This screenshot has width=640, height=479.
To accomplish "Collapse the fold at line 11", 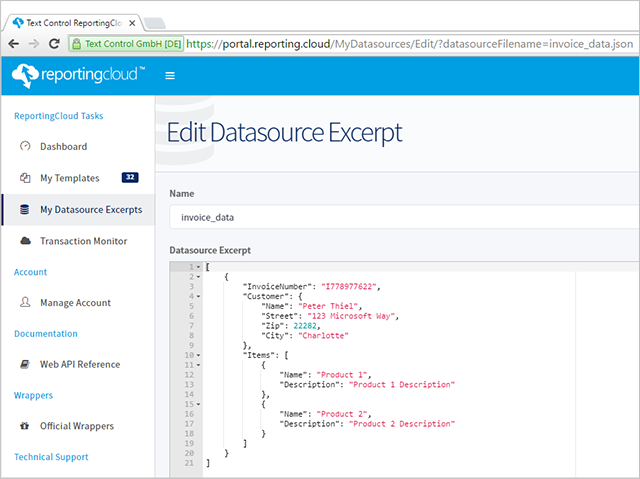I will point(199,365).
